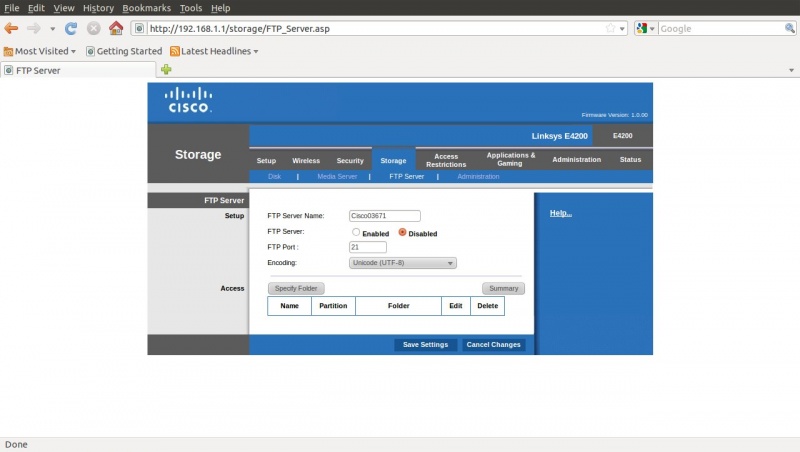Screen dimensions: 800x452
Task: Click the search magnifier icon
Action: click(789, 29)
